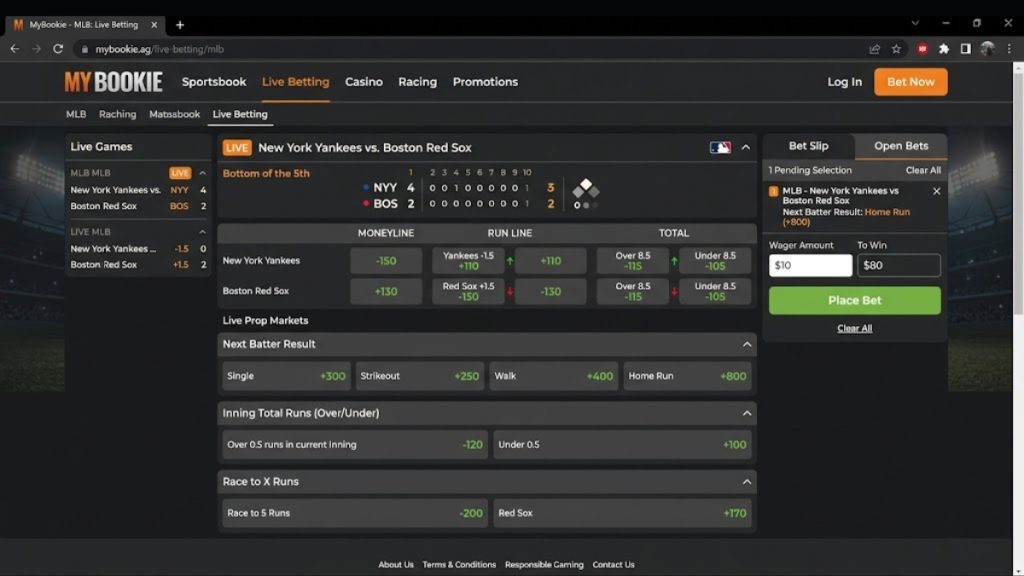
Task: Select the Live Betting sub-navigation tab
Action: coord(240,114)
